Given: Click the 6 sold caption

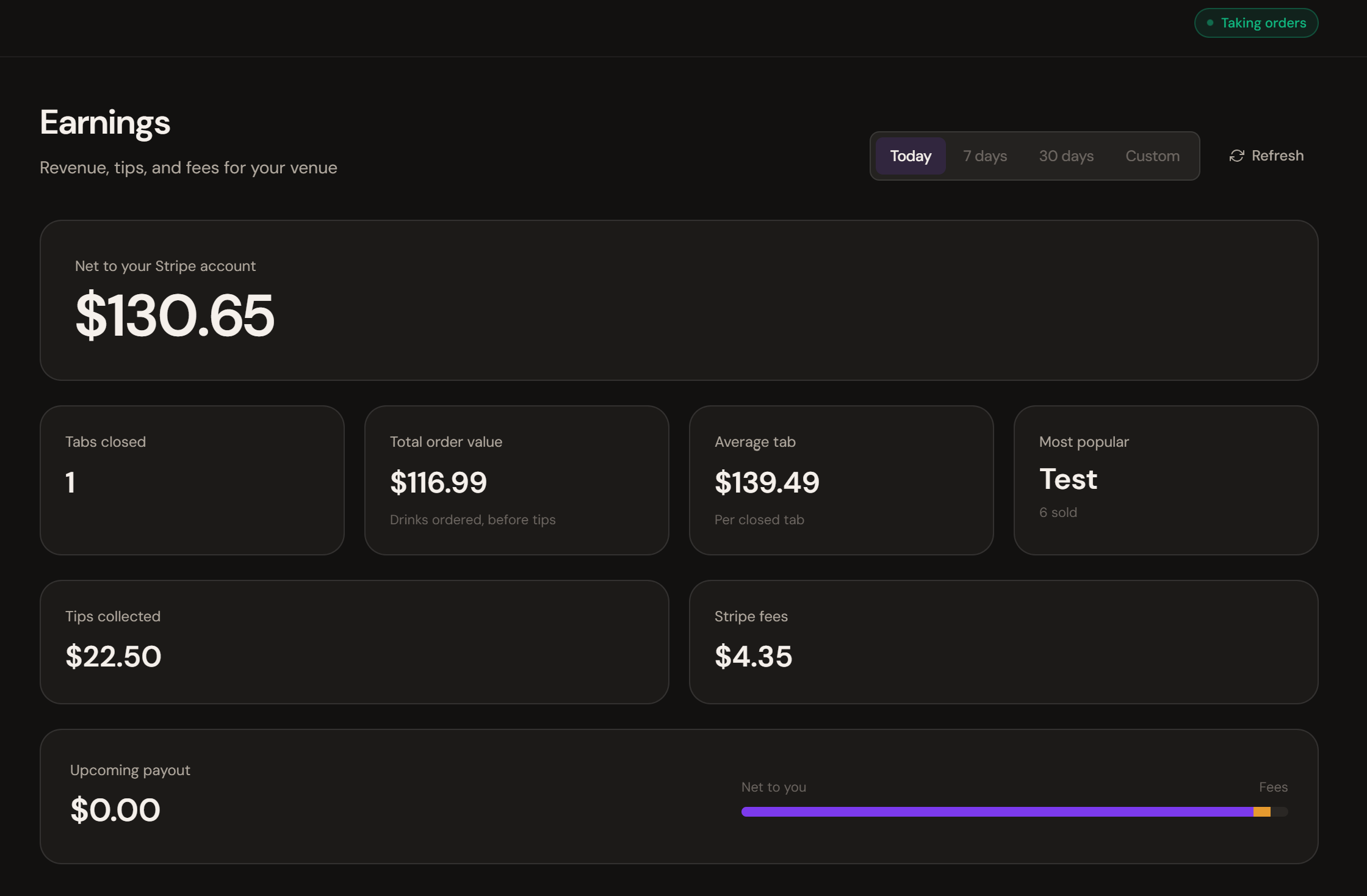Looking at the screenshot, I should pyautogui.click(x=1058, y=512).
